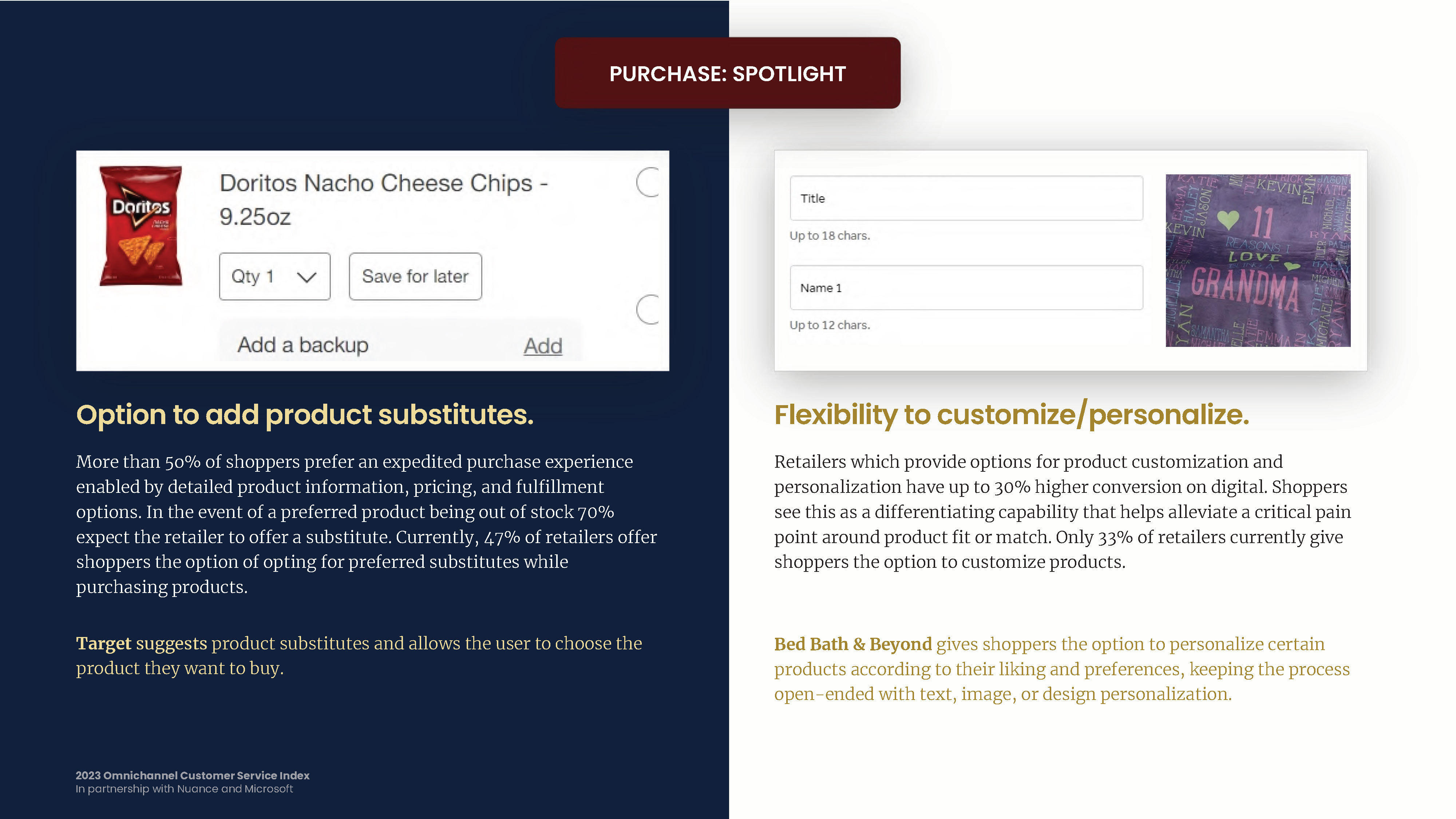Click the Add a backup row

coord(400,345)
